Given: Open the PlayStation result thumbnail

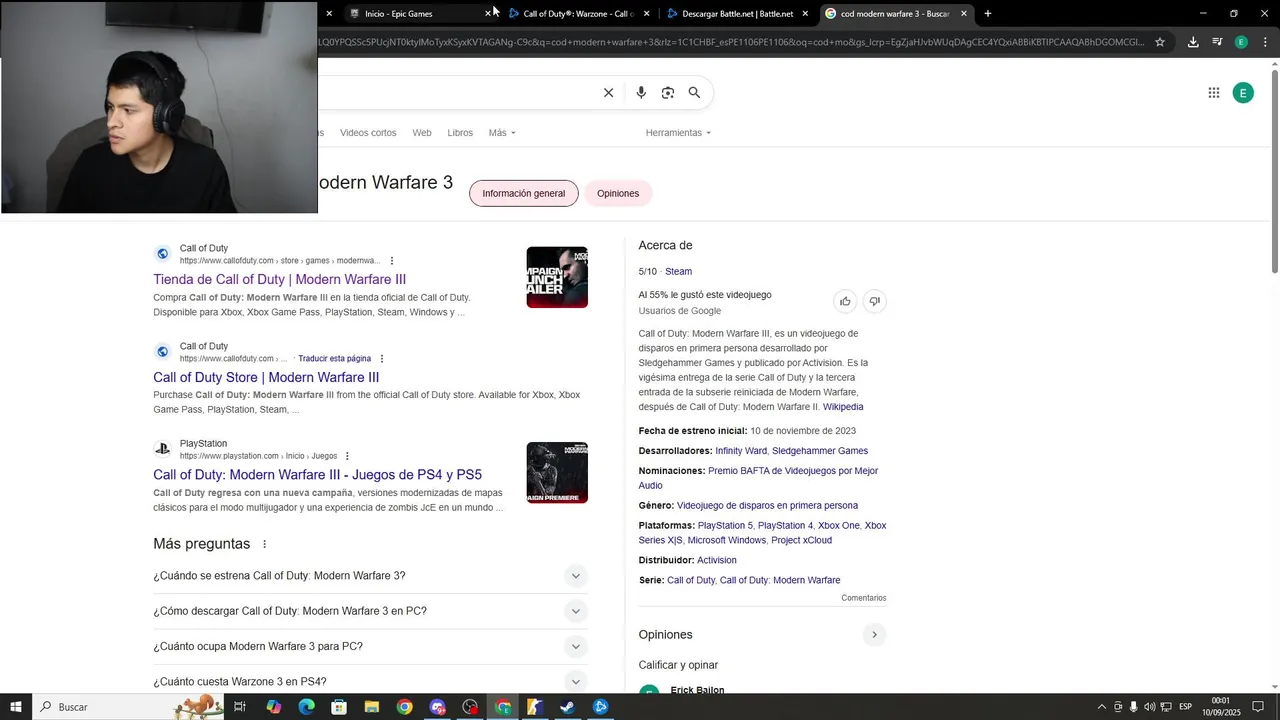Looking at the screenshot, I should (557, 473).
